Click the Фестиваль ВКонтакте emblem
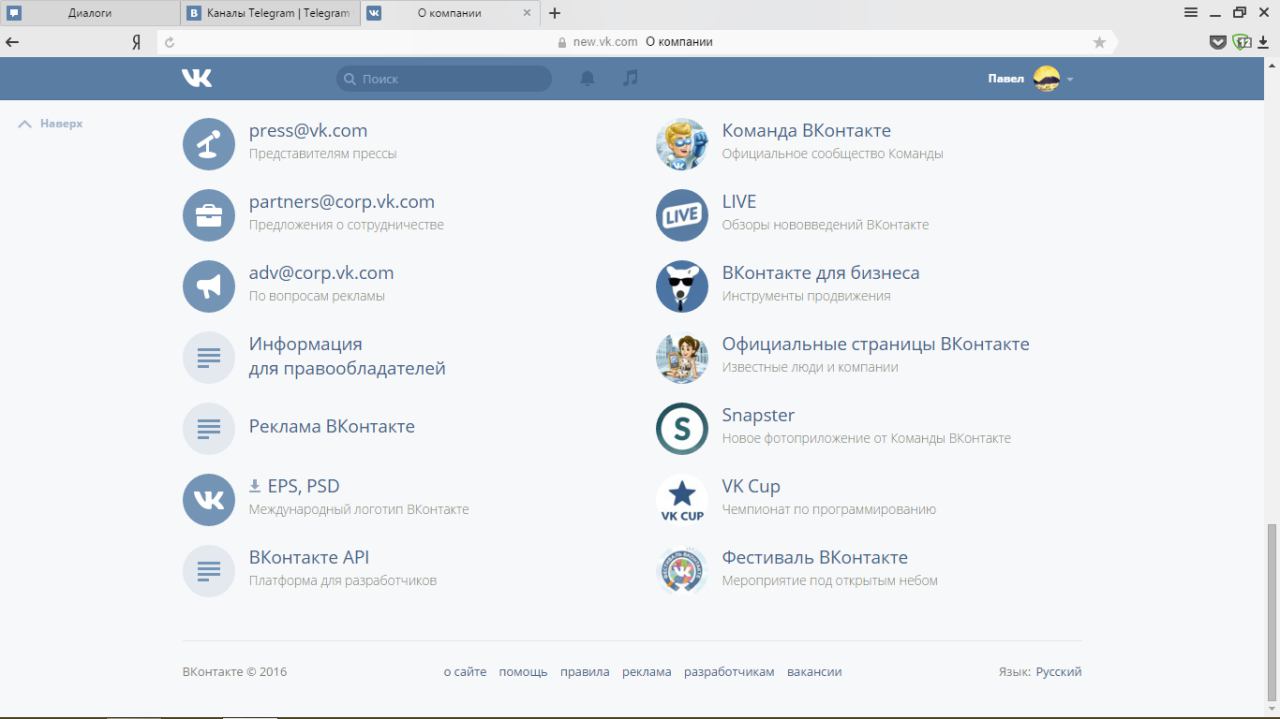The height and width of the screenshot is (719, 1280). coord(681,570)
